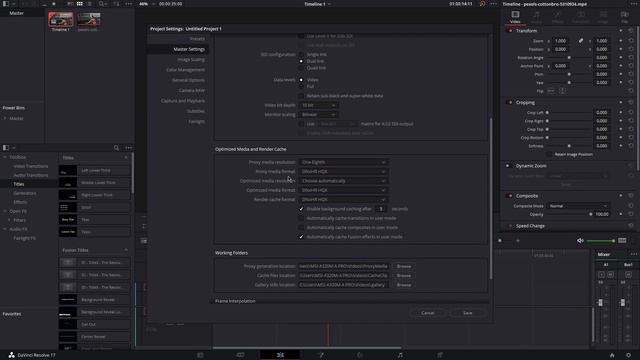Open the Fairlight music note page icon
Screen dimensions: 640x360
point(400,355)
